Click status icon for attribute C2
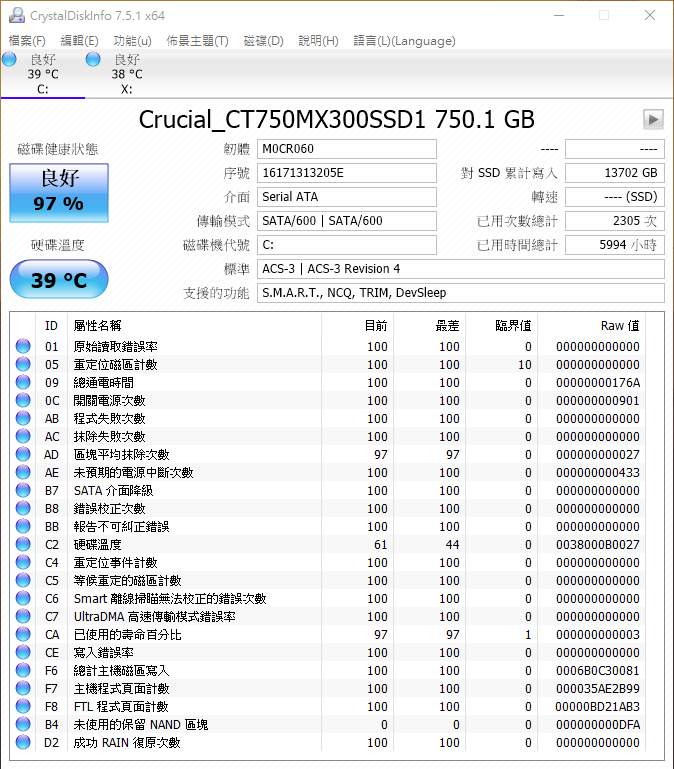Viewport: 674px width, 769px height. [x=23, y=544]
